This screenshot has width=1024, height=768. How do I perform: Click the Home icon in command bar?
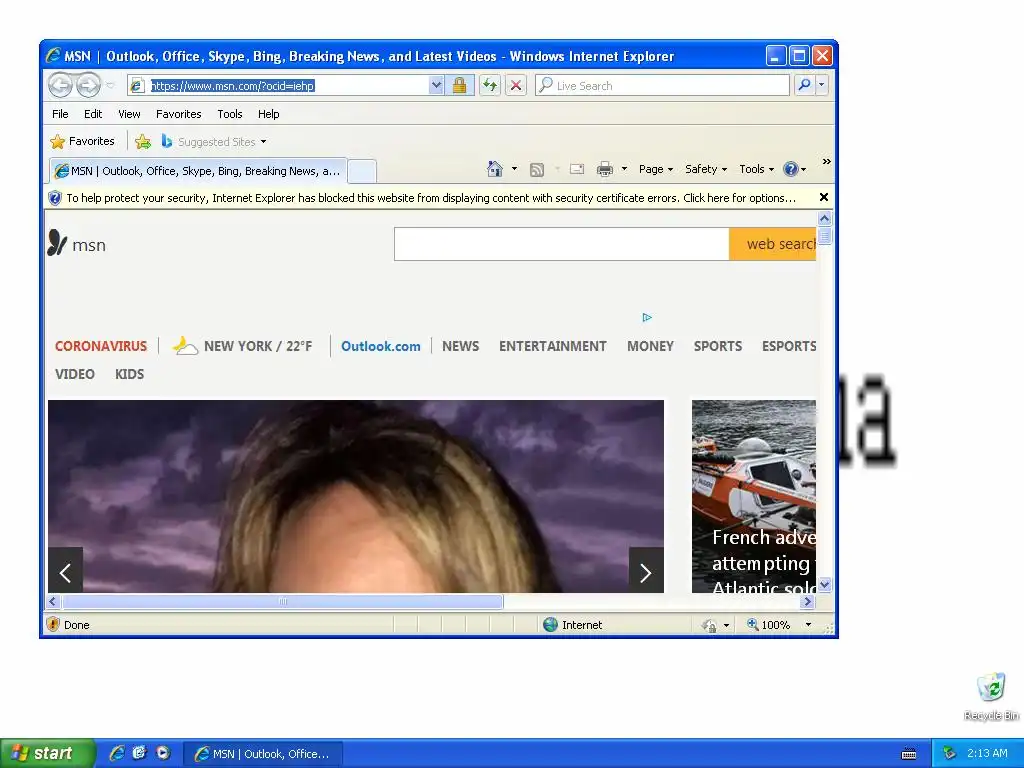[495, 169]
